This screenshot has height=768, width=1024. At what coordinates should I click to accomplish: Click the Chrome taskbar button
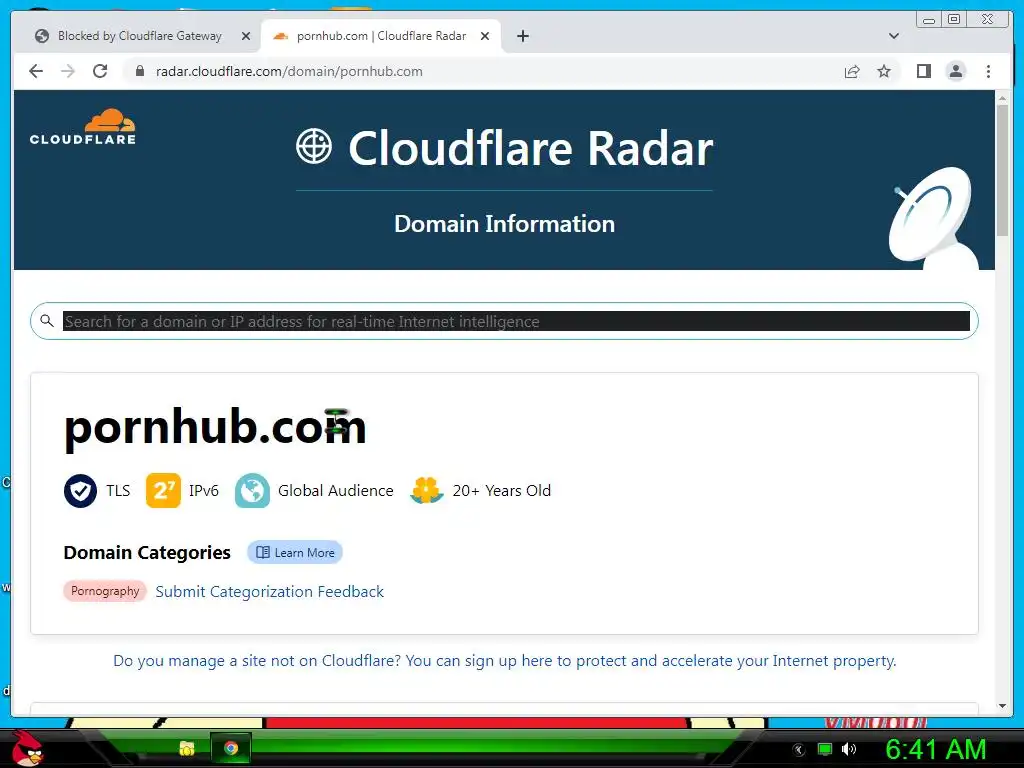[231, 748]
